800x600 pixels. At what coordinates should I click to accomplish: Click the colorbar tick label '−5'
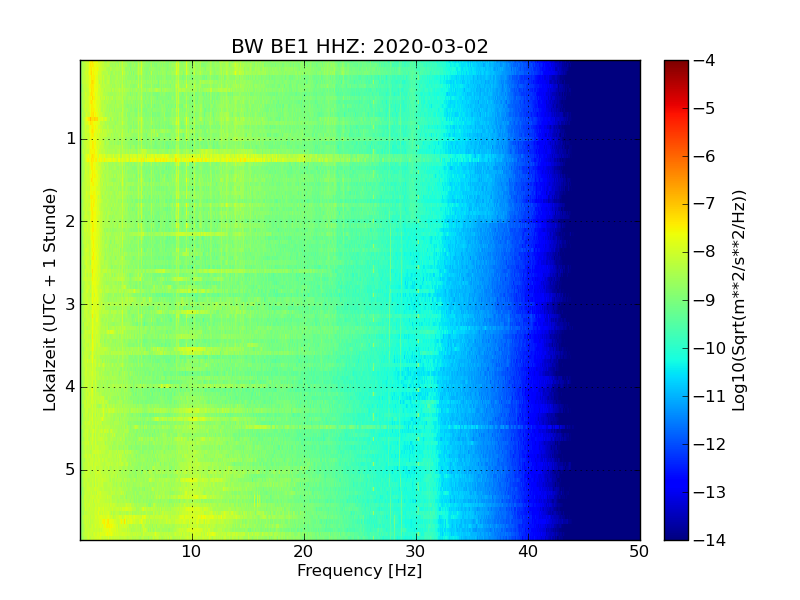[x=705, y=108]
